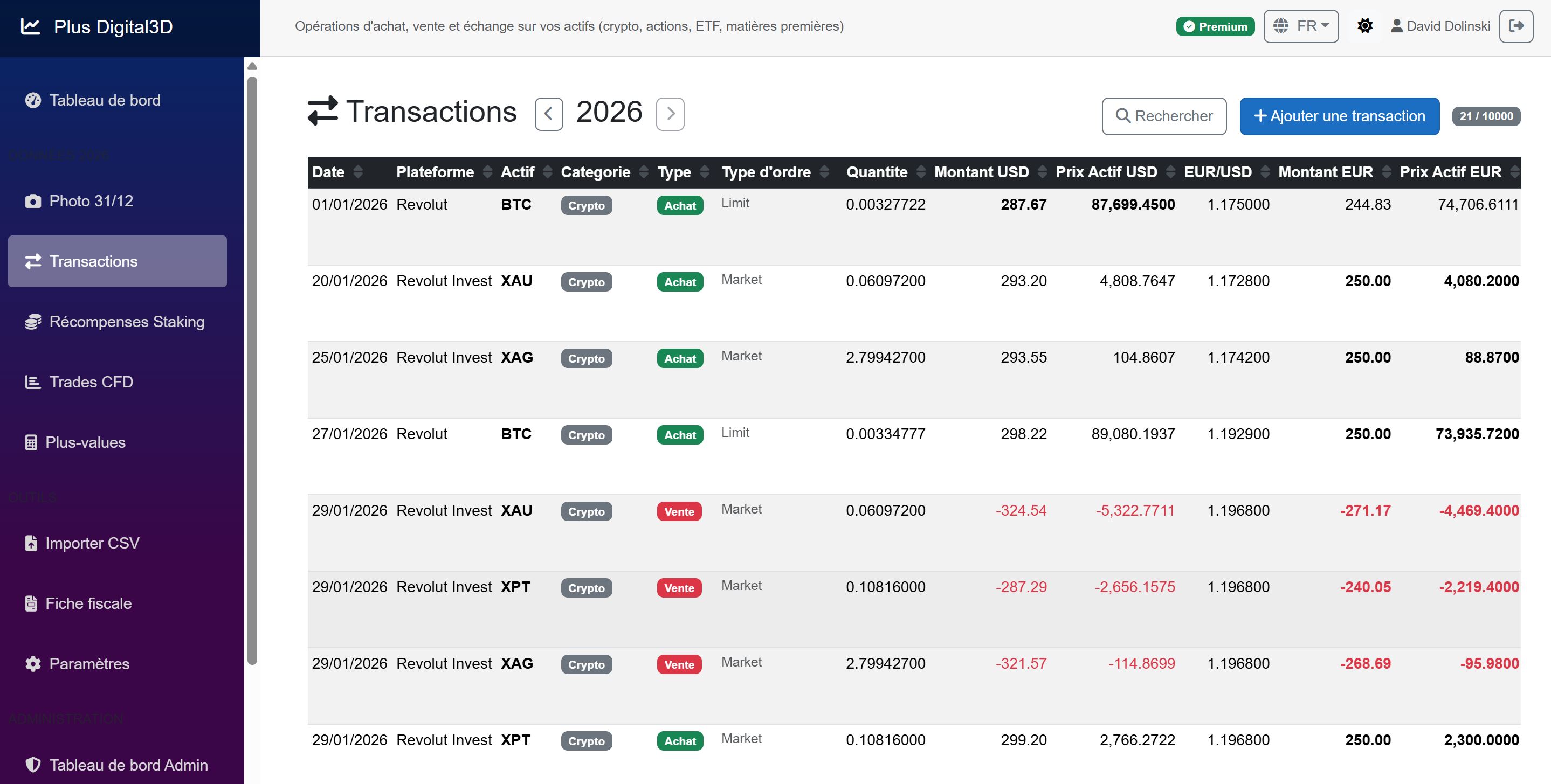Go to next year chevron
The width and height of the screenshot is (1551, 784).
pyautogui.click(x=670, y=114)
